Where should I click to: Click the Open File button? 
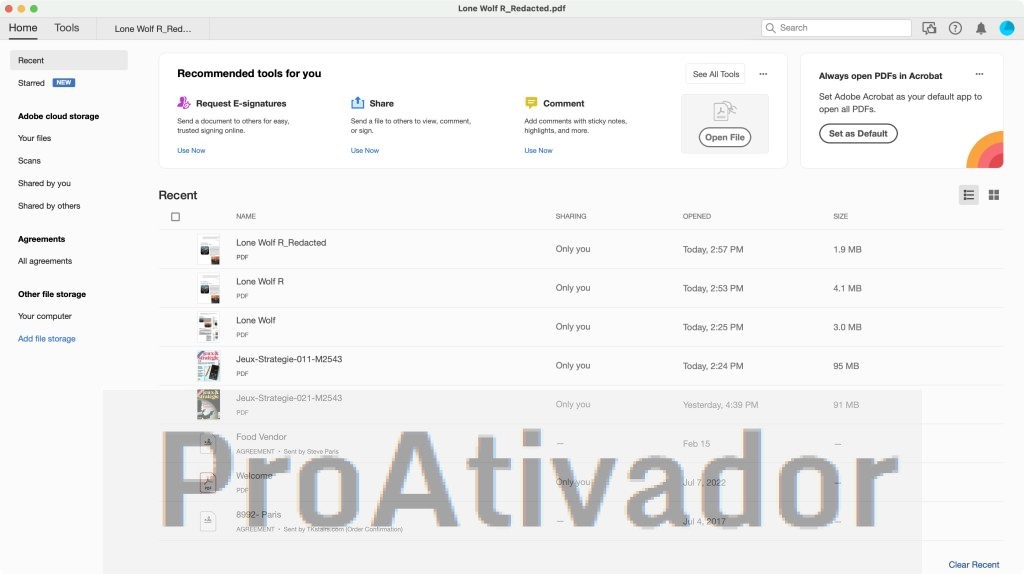coord(725,137)
